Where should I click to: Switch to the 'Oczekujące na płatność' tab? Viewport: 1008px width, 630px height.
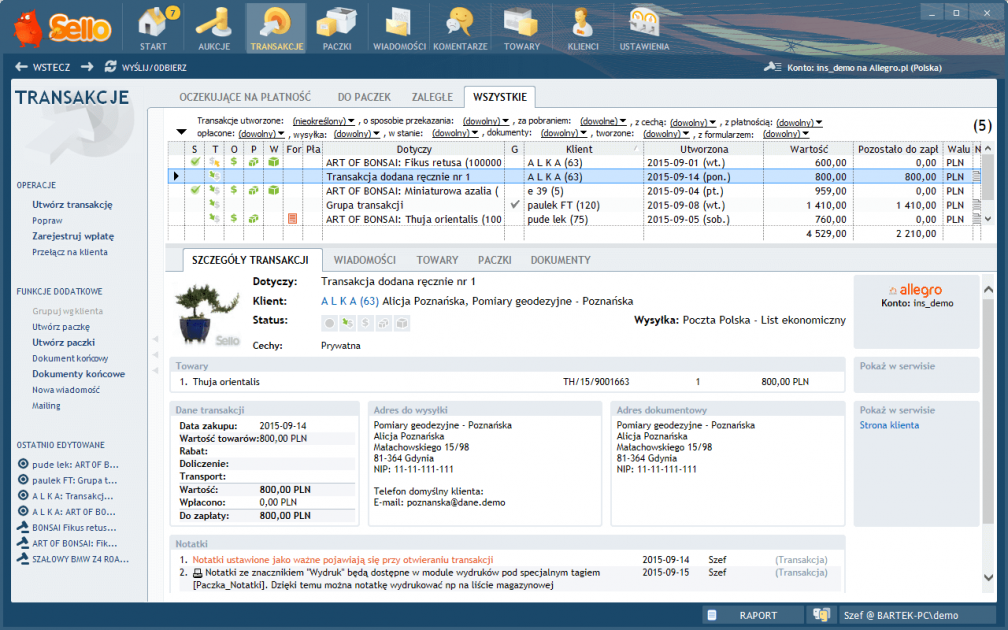[x=245, y=97]
